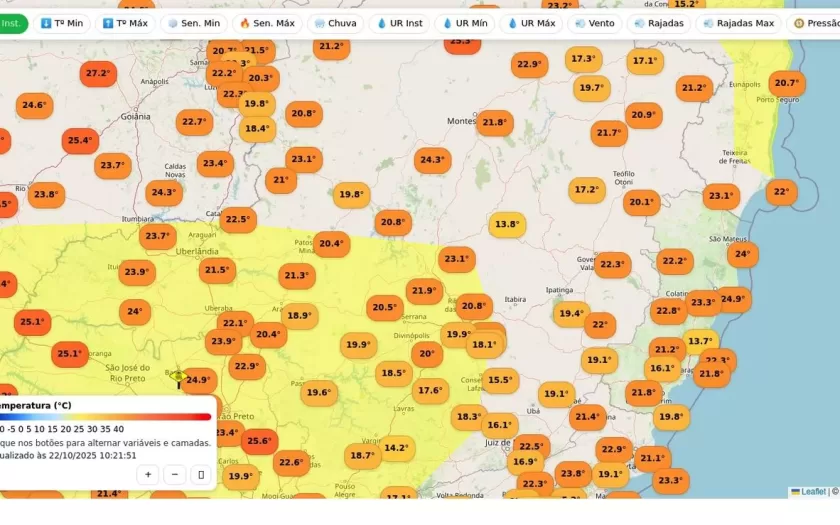This screenshot has width=840, height=525.
Task: Click the temperature color gradient scale
Action: coord(105,417)
